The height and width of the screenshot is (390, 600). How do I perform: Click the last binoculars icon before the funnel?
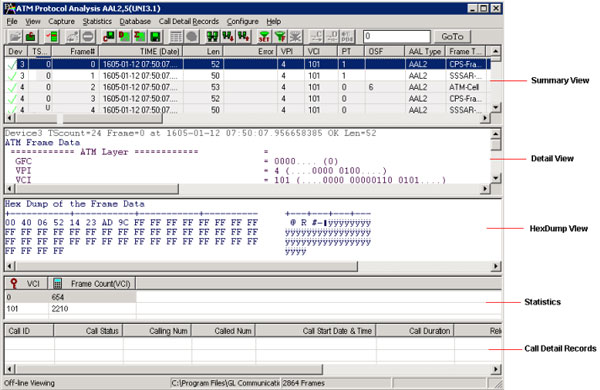pos(243,37)
